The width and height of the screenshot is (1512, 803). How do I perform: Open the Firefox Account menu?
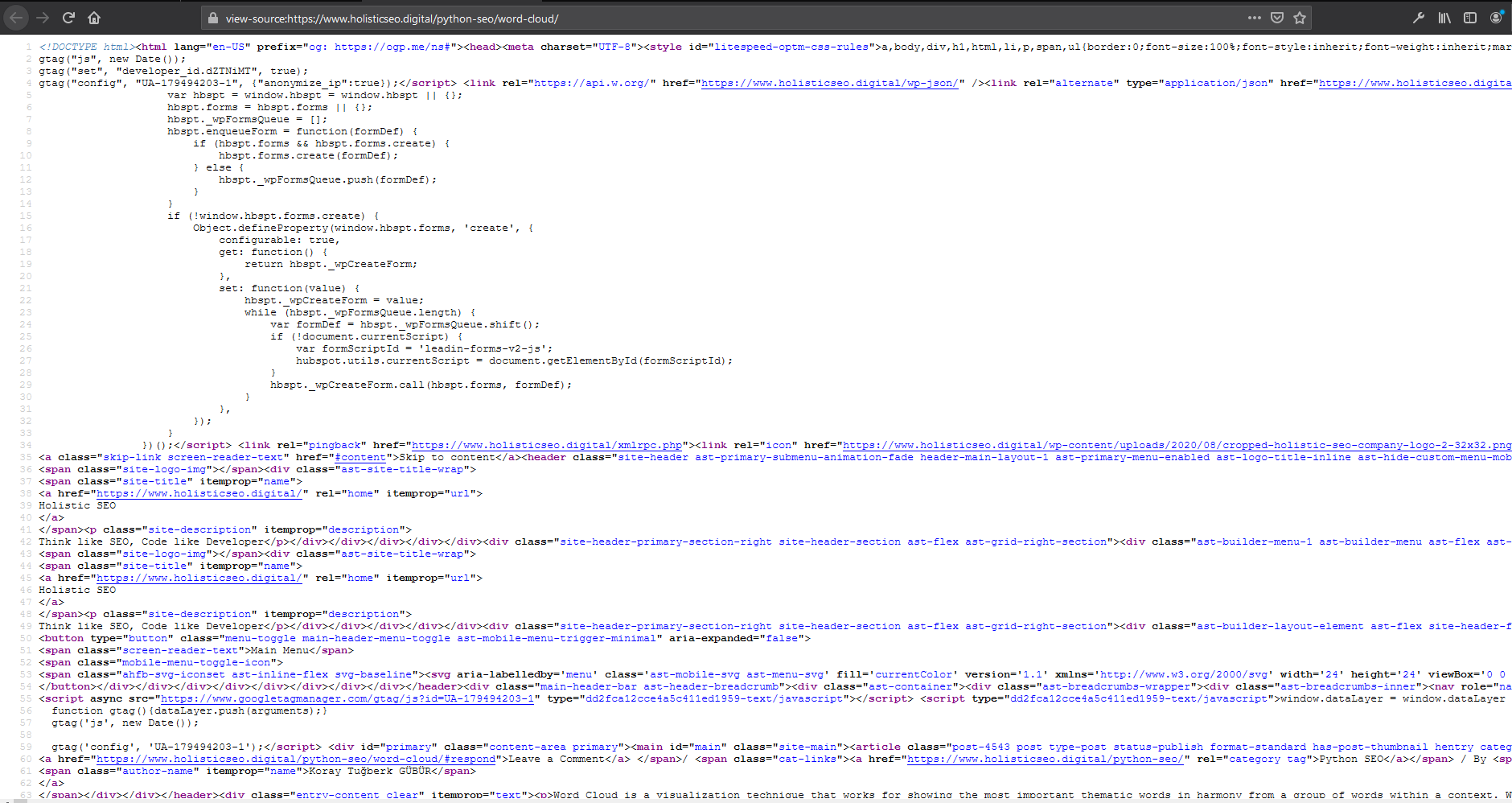[x=1497, y=17]
